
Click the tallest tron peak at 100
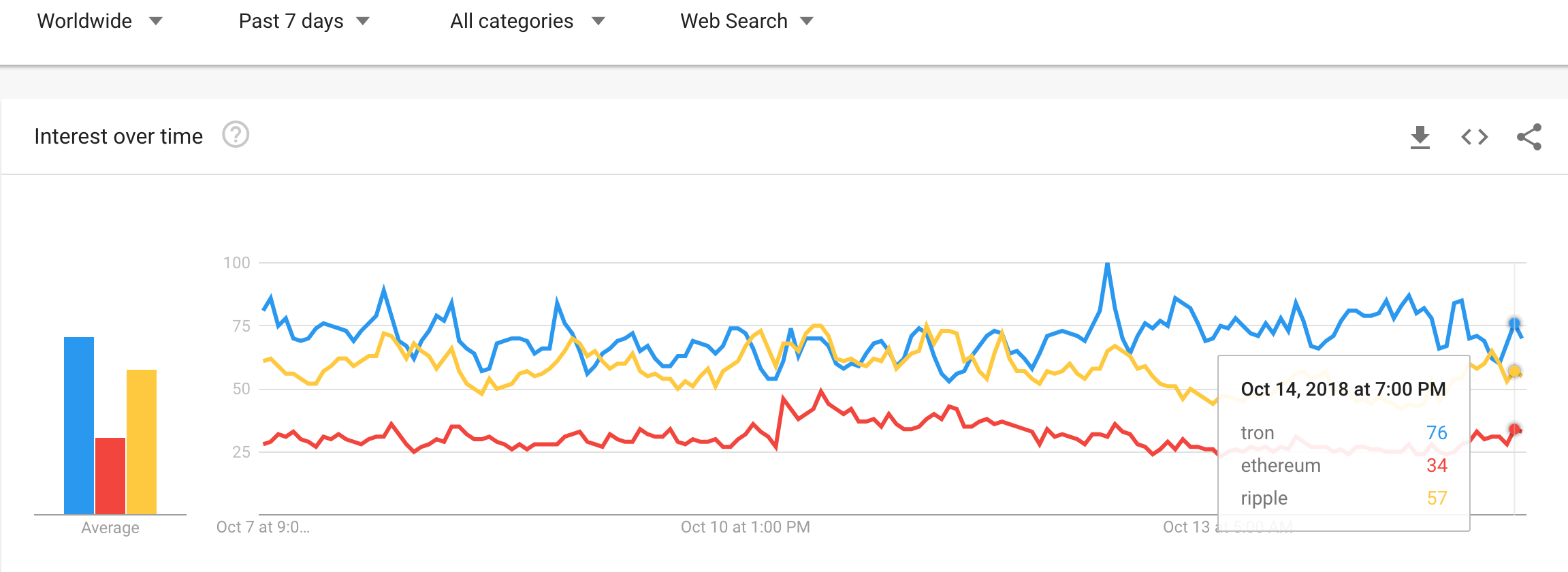[1108, 264]
